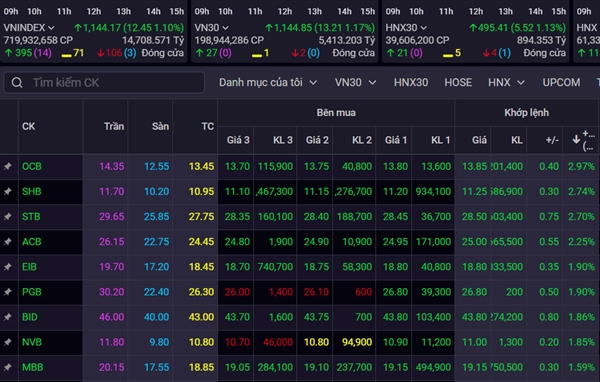Viewport: 600px width, 382px height.
Task: Click OCB's Giá 1 bid price 13.80
Action: point(395,167)
